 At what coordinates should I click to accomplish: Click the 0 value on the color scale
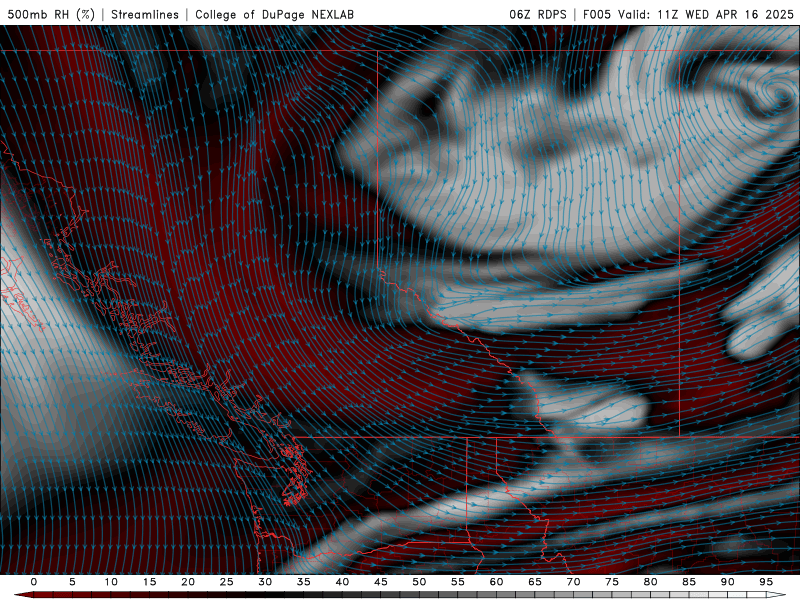(x=34, y=582)
